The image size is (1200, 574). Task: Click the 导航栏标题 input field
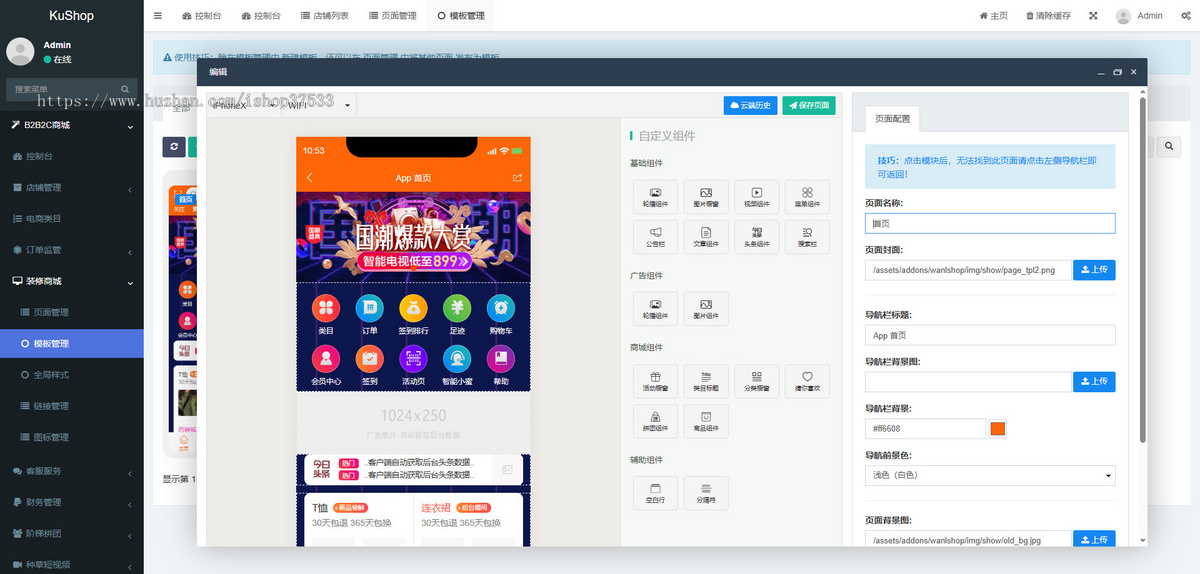point(990,335)
